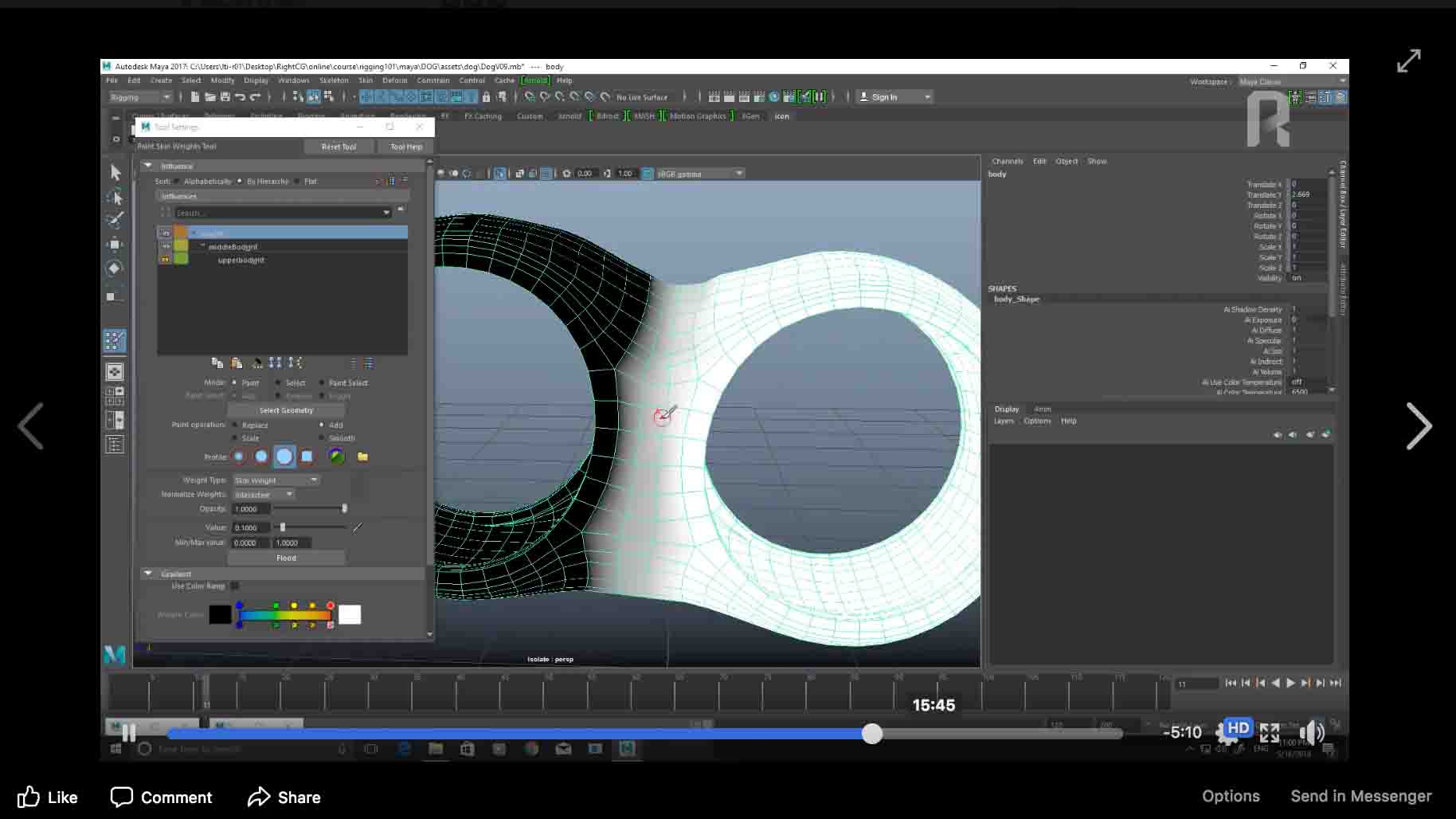Click the Opacity slider handle
This screenshot has width=1456, height=819.
344,508
